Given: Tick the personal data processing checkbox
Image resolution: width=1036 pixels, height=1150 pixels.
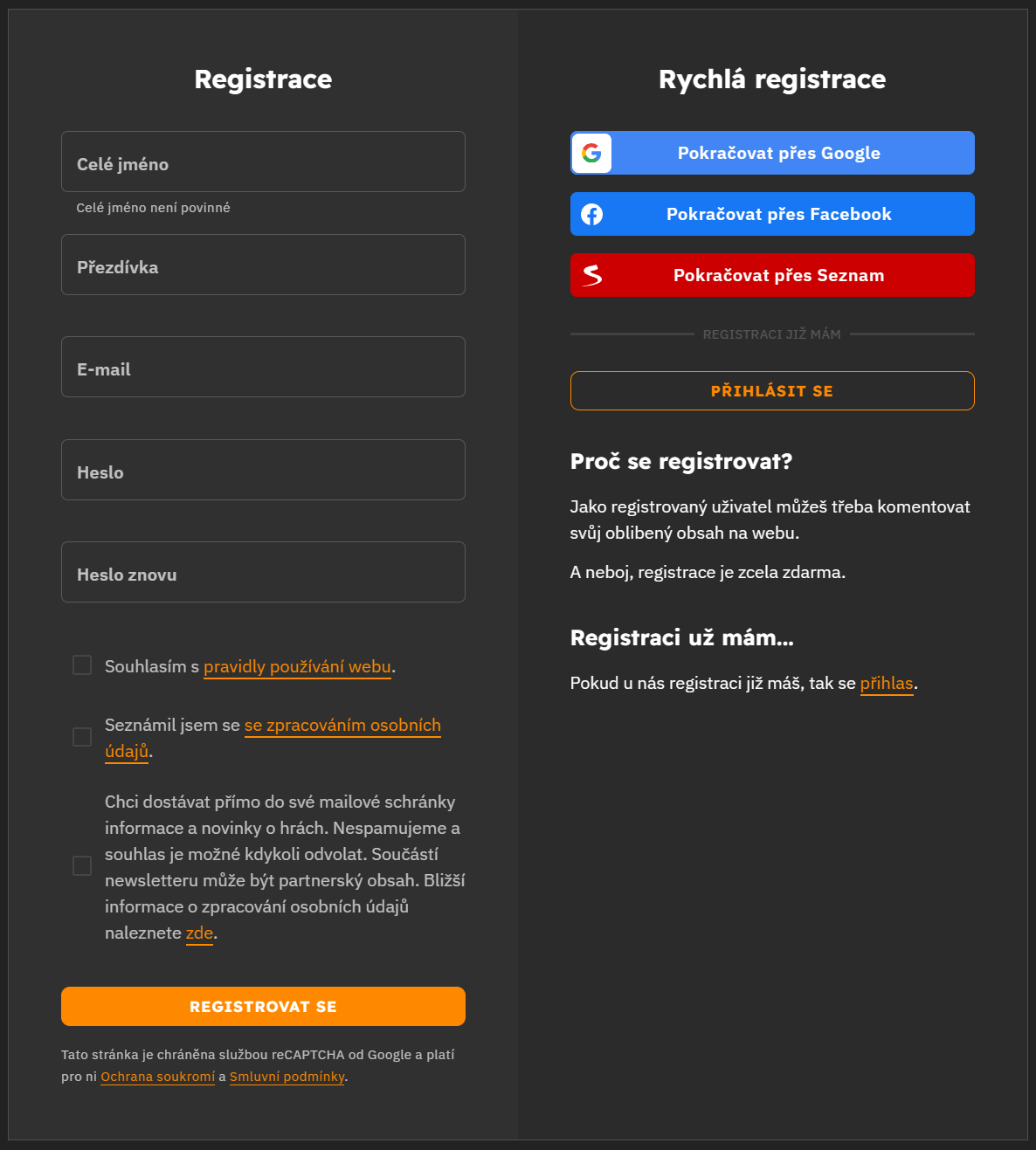Looking at the screenshot, I should [x=82, y=737].
